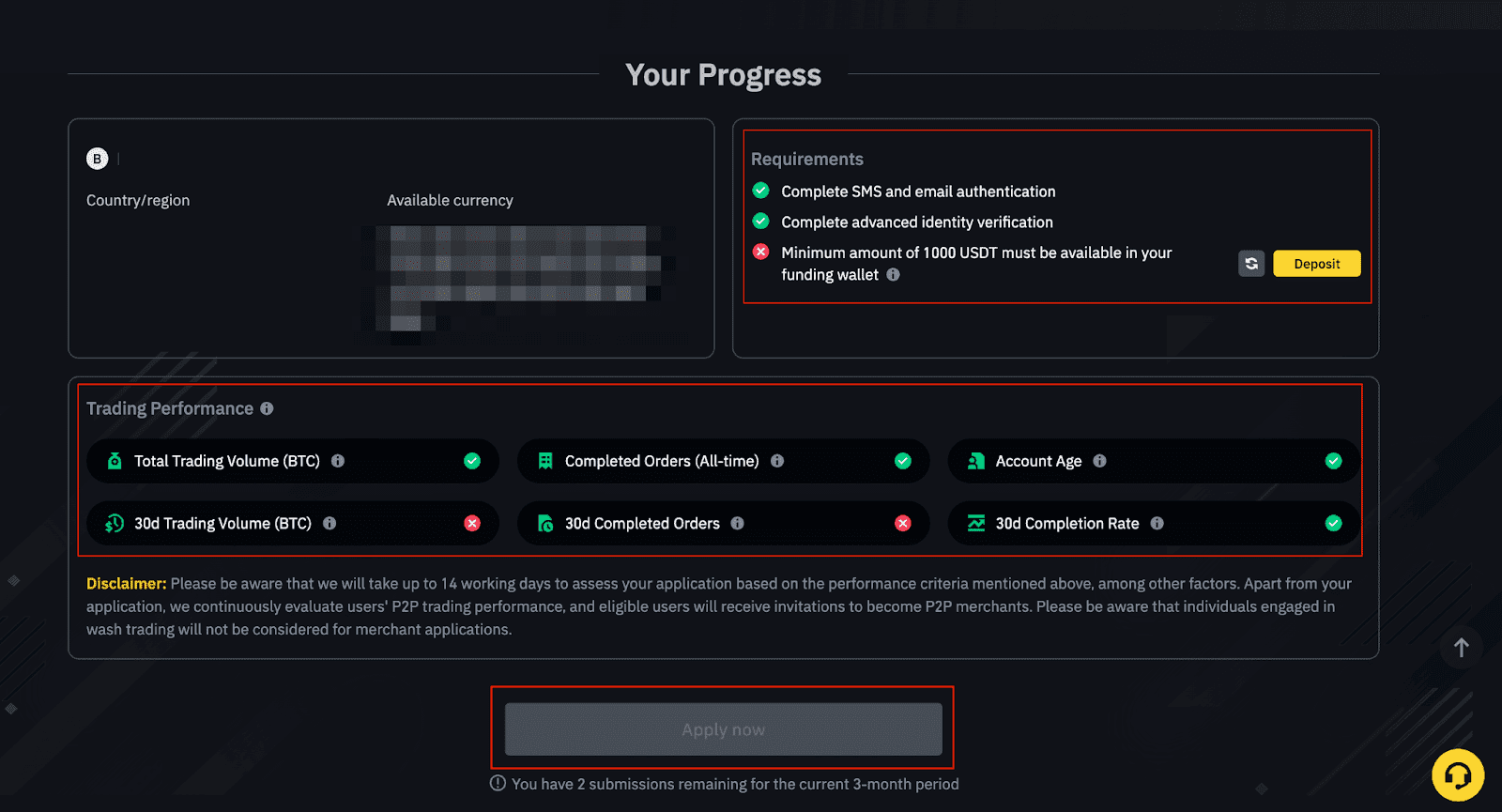Viewport: 1502px width, 812px height.
Task: Open the 30d Completion Rate info tooltip
Action: (1159, 524)
